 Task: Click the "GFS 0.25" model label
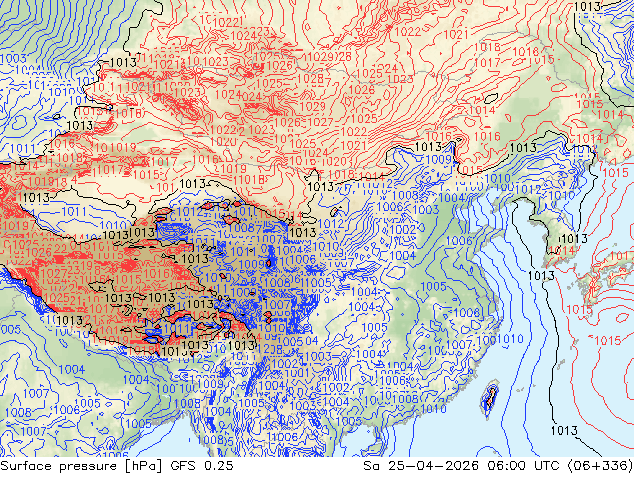point(202,466)
